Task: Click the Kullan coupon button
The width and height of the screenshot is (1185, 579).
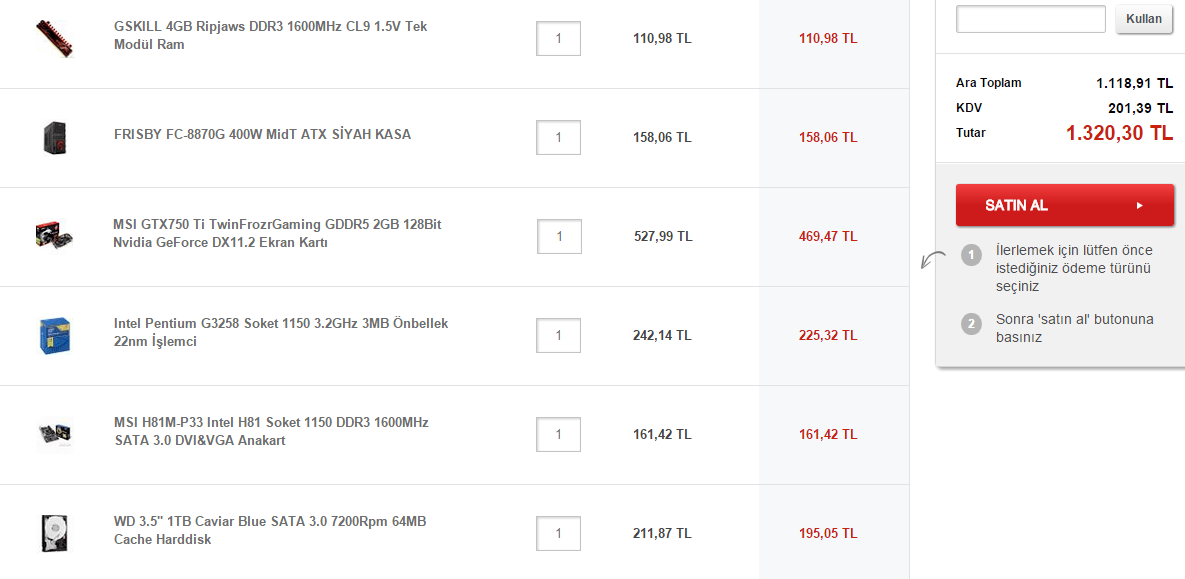Action: click(x=1144, y=19)
